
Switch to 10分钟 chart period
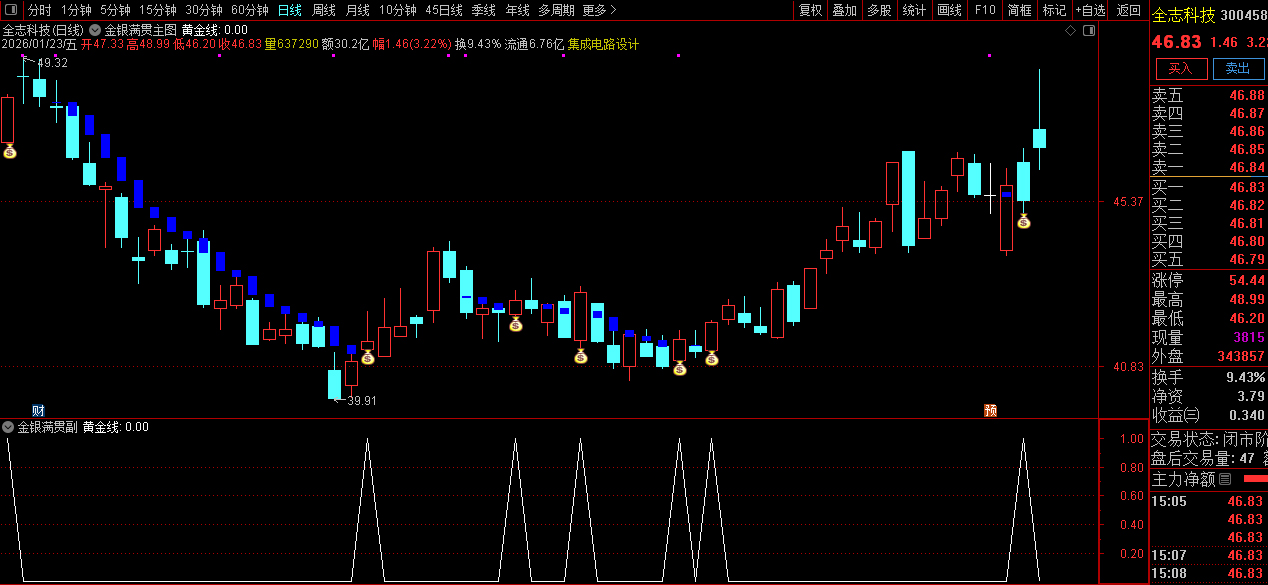point(397,10)
